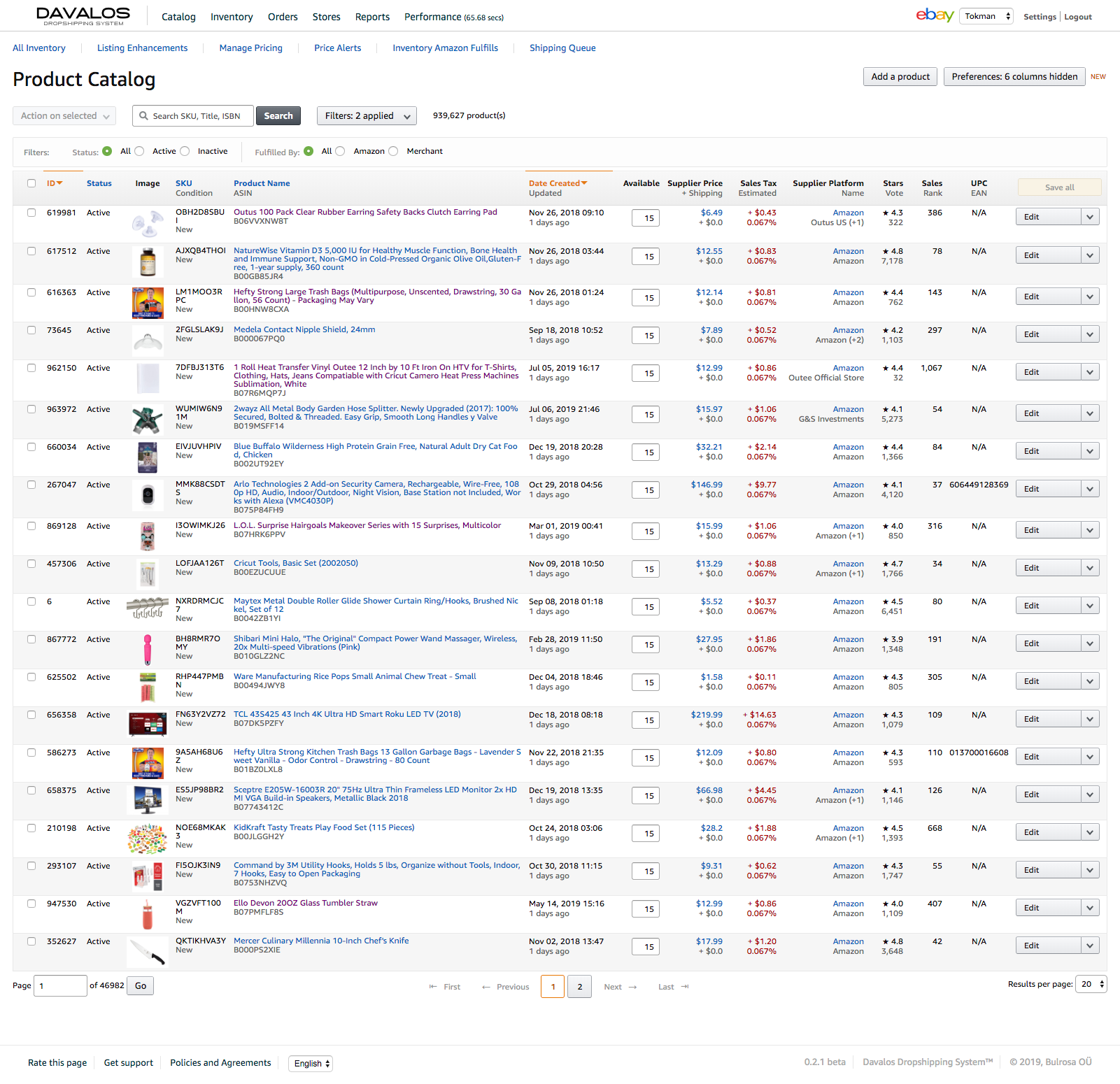Open the KidKraft Play Food Set image
The width and height of the screenshot is (1120, 1084).
148,839
